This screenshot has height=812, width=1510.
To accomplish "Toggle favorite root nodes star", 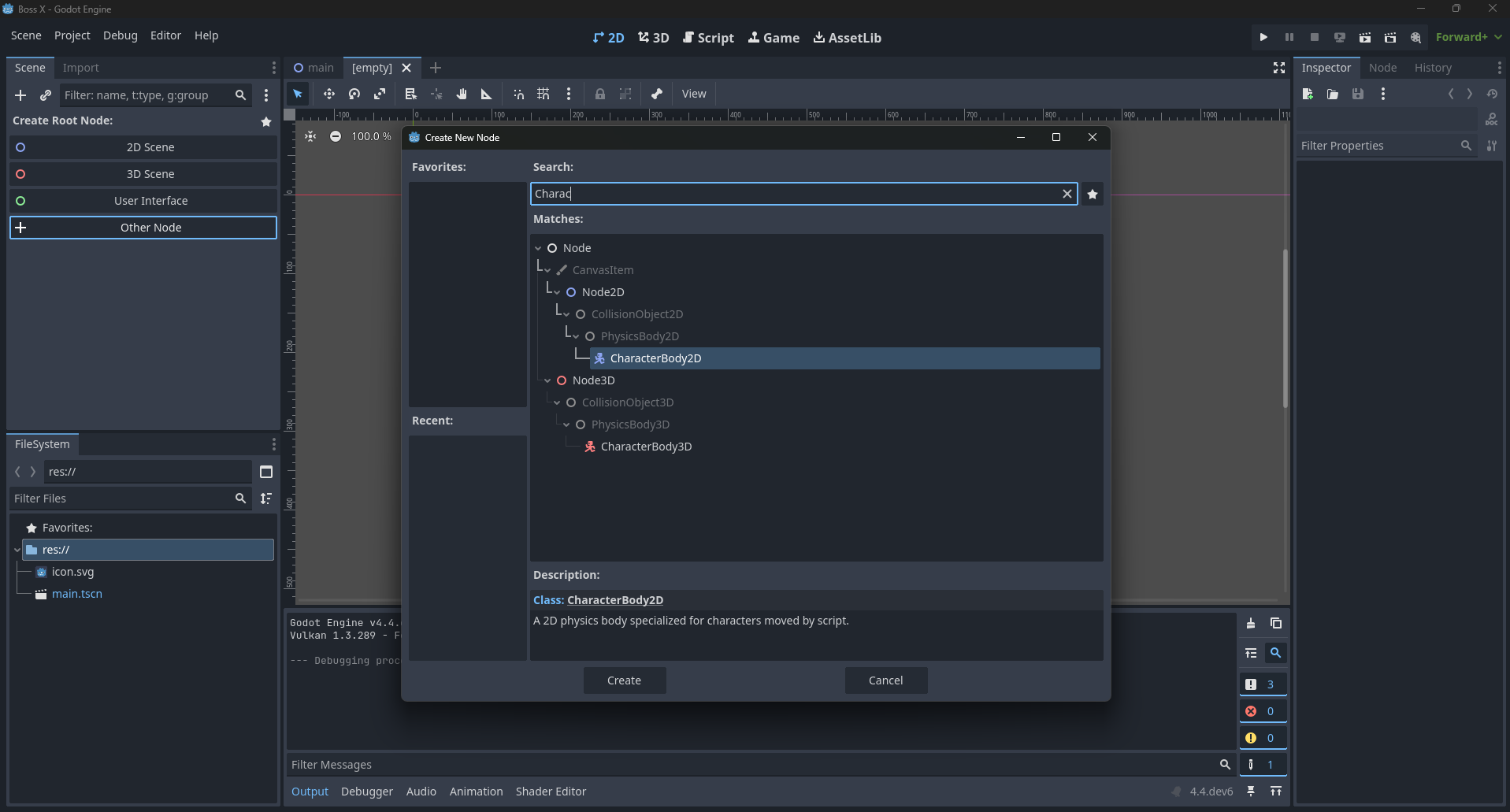I will (266, 121).
